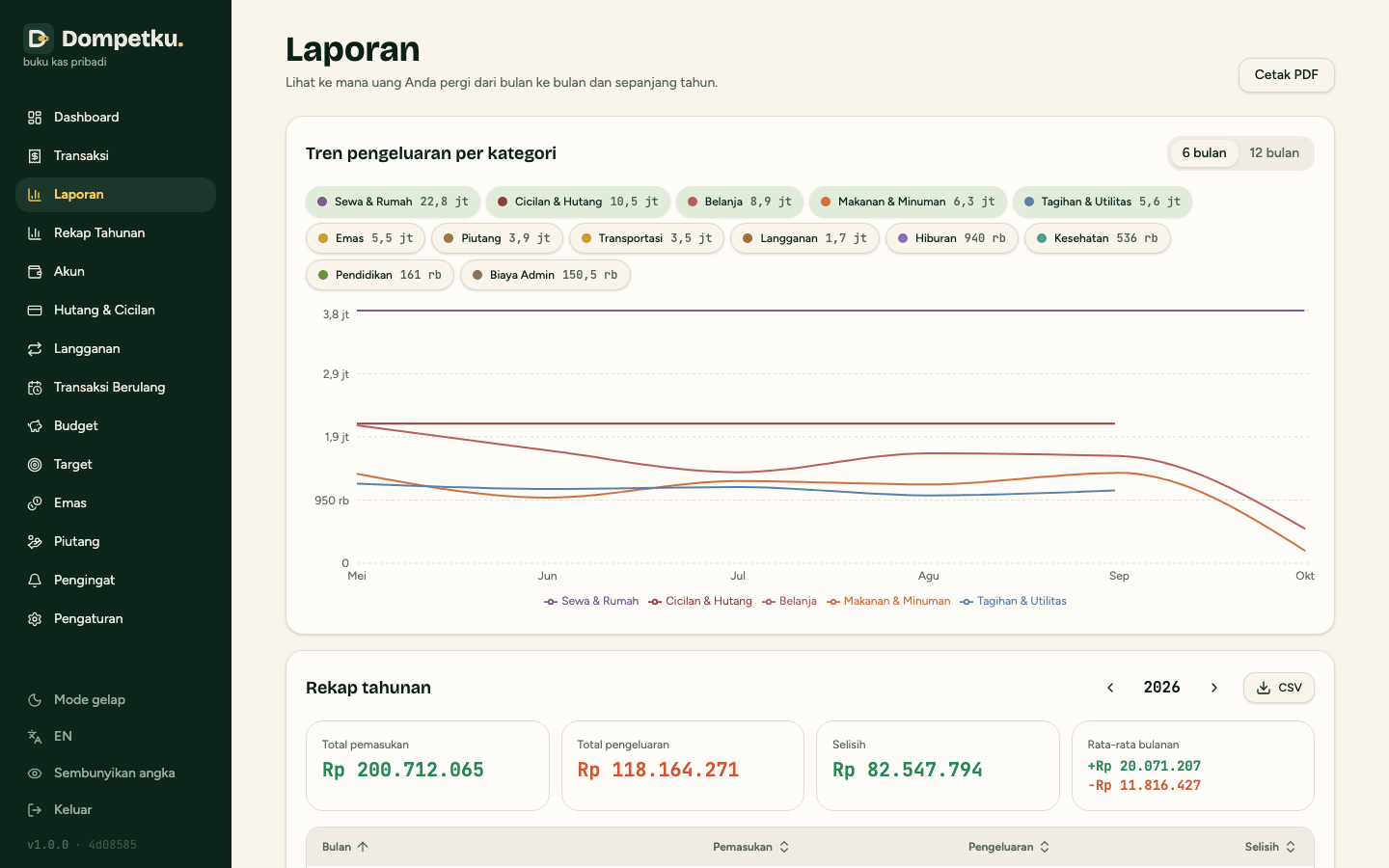Click the Total pengeluaran value Rp 118.164.271
Viewport: 1389px width, 868px height.
[658, 770]
